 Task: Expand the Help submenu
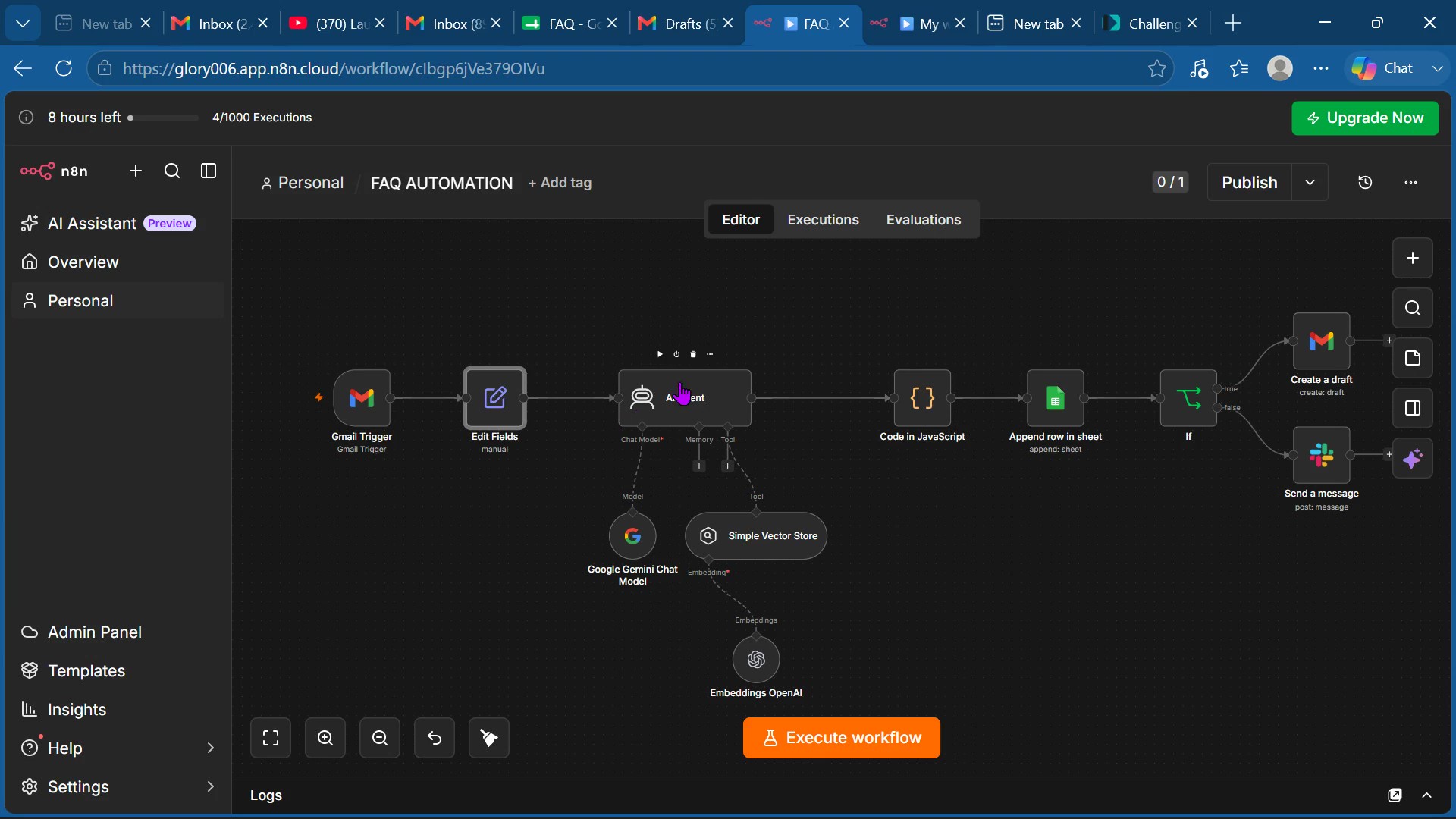pyautogui.click(x=210, y=748)
